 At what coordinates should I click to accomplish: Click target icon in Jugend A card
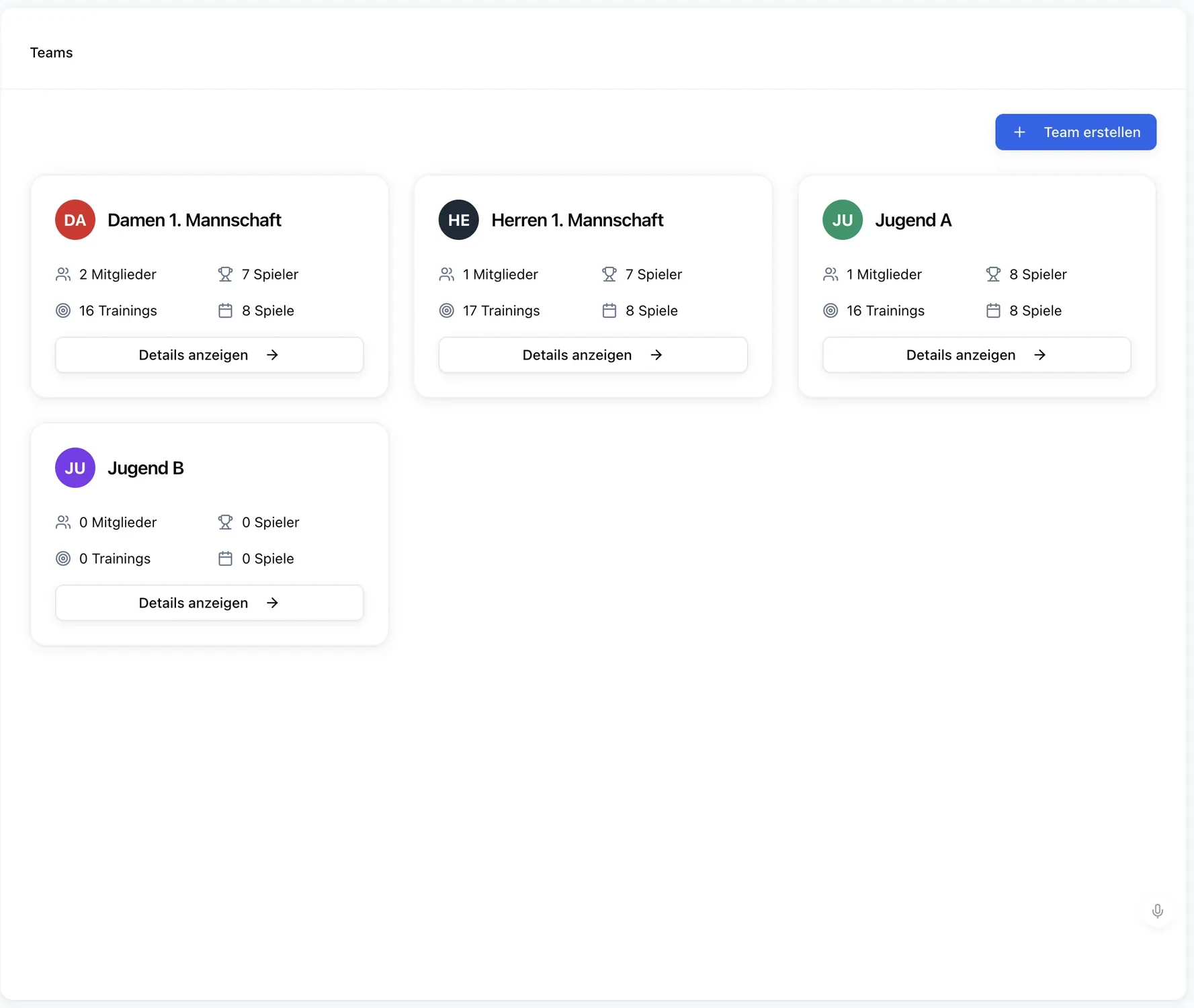(830, 310)
